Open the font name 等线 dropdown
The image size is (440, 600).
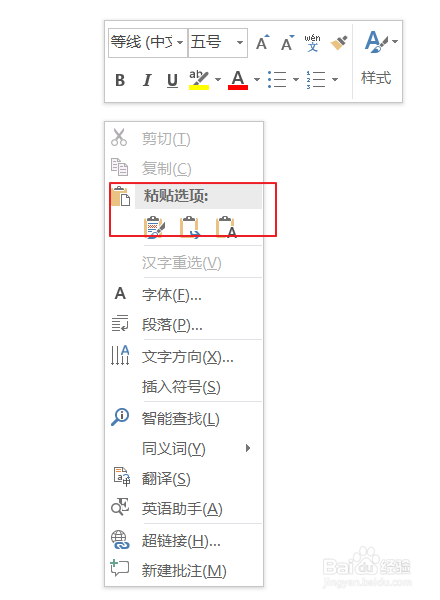179,42
